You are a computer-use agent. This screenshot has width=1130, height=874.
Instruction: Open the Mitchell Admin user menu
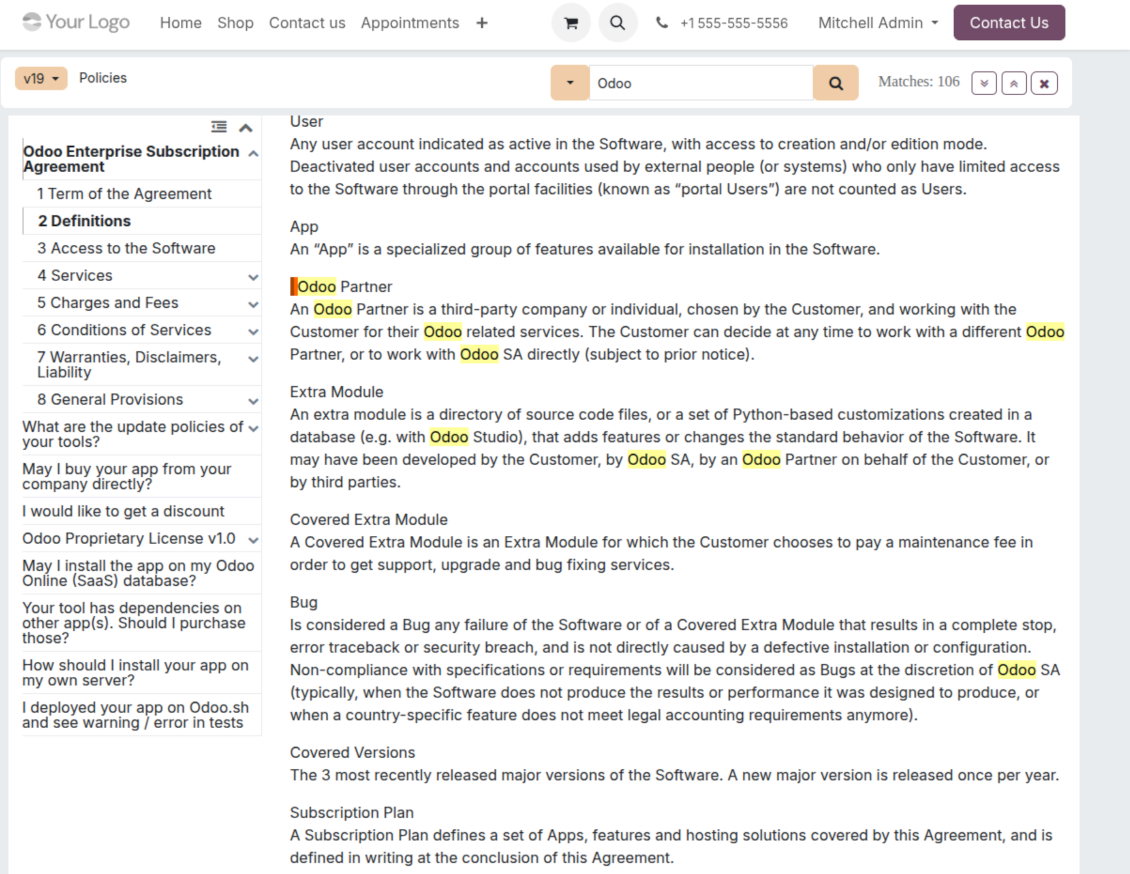[878, 23]
